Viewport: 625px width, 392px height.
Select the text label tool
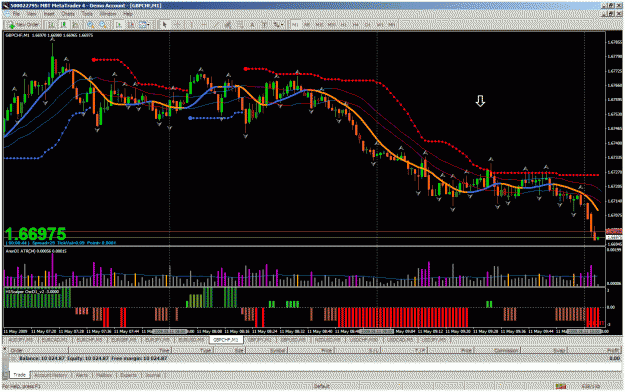[264, 25]
